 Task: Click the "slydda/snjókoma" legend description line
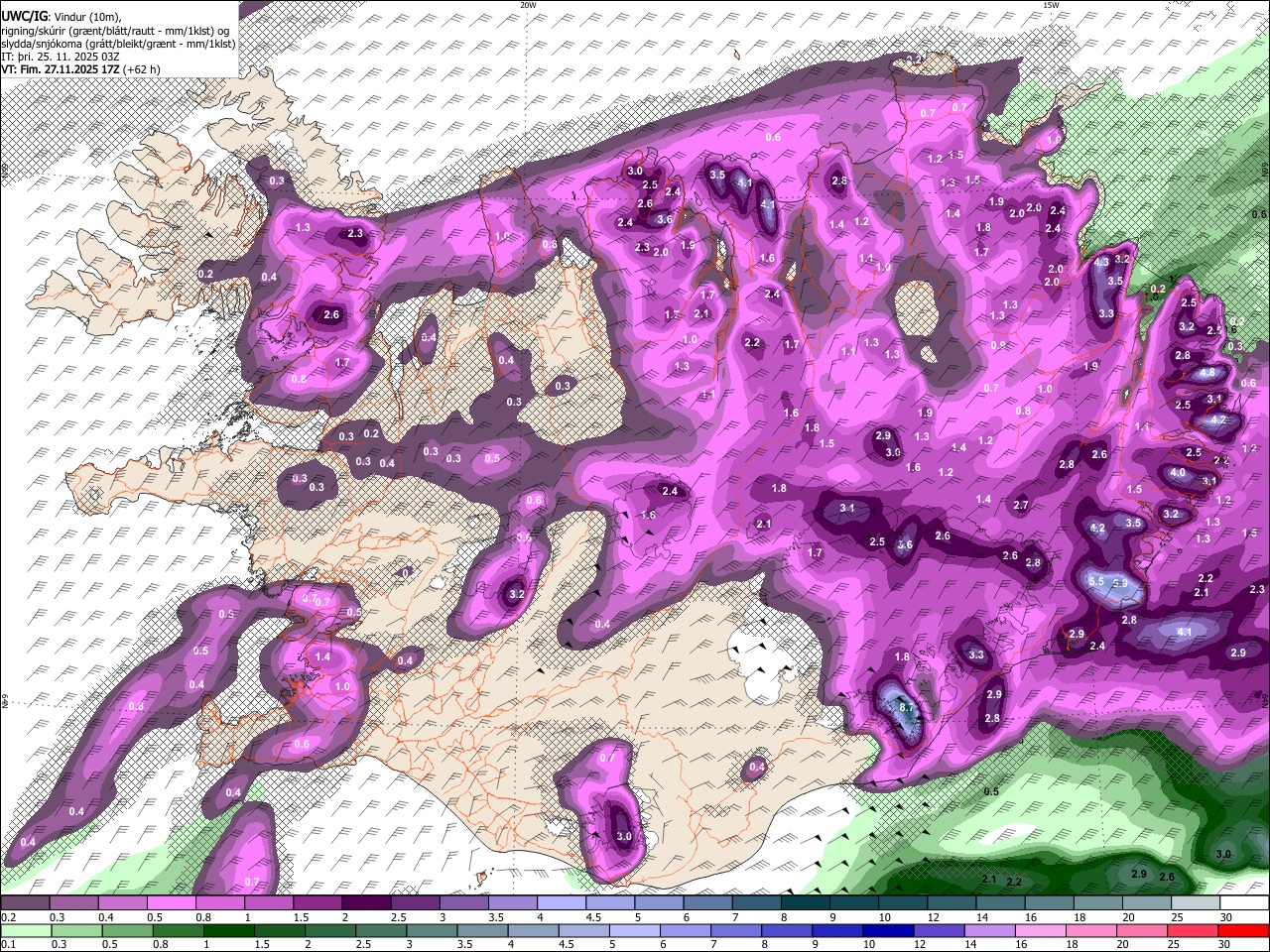point(118,44)
